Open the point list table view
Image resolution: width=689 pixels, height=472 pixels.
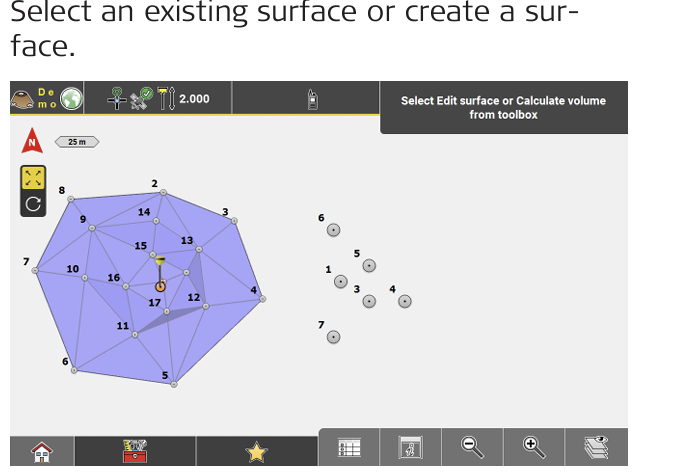349,449
